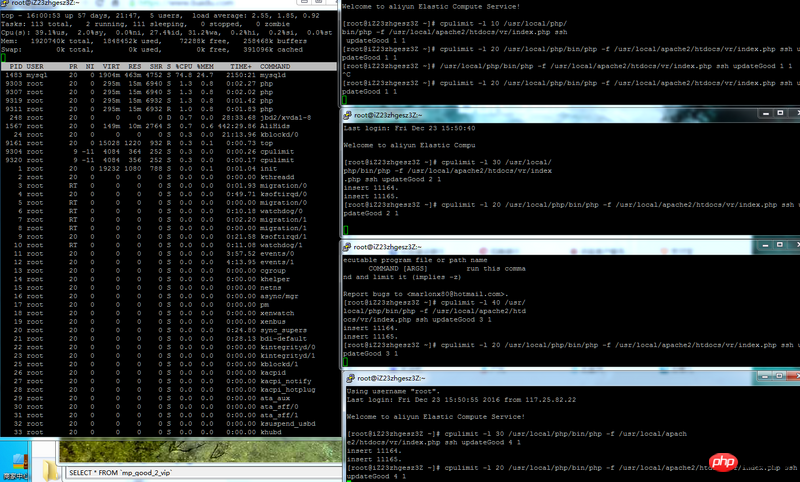
Task: Select the kblockd/0 process row
Action: 170,135
